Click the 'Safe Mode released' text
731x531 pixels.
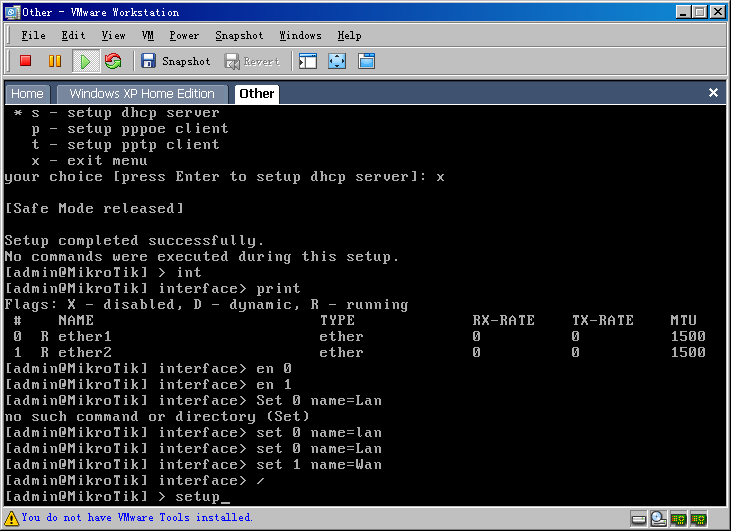coord(94,208)
